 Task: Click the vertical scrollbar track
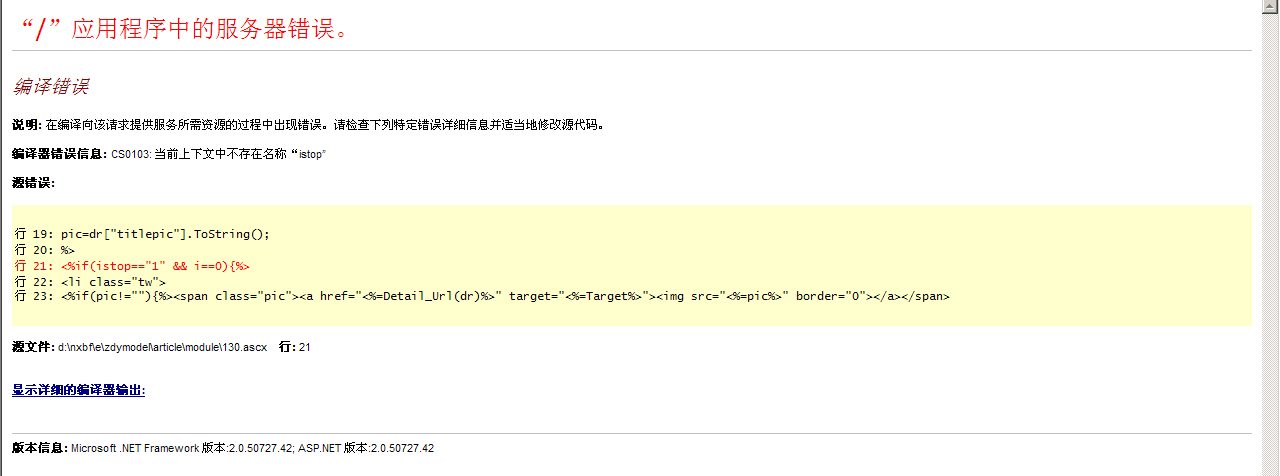tap(1271, 245)
